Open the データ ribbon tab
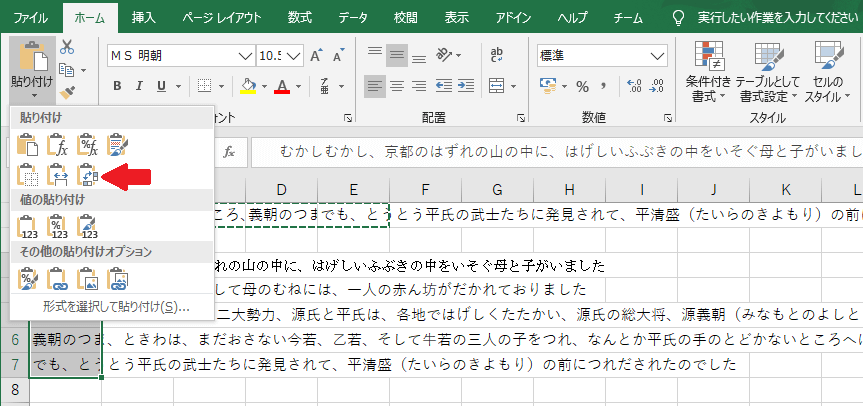This screenshot has width=863, height=406. click(x=352, y=17)
